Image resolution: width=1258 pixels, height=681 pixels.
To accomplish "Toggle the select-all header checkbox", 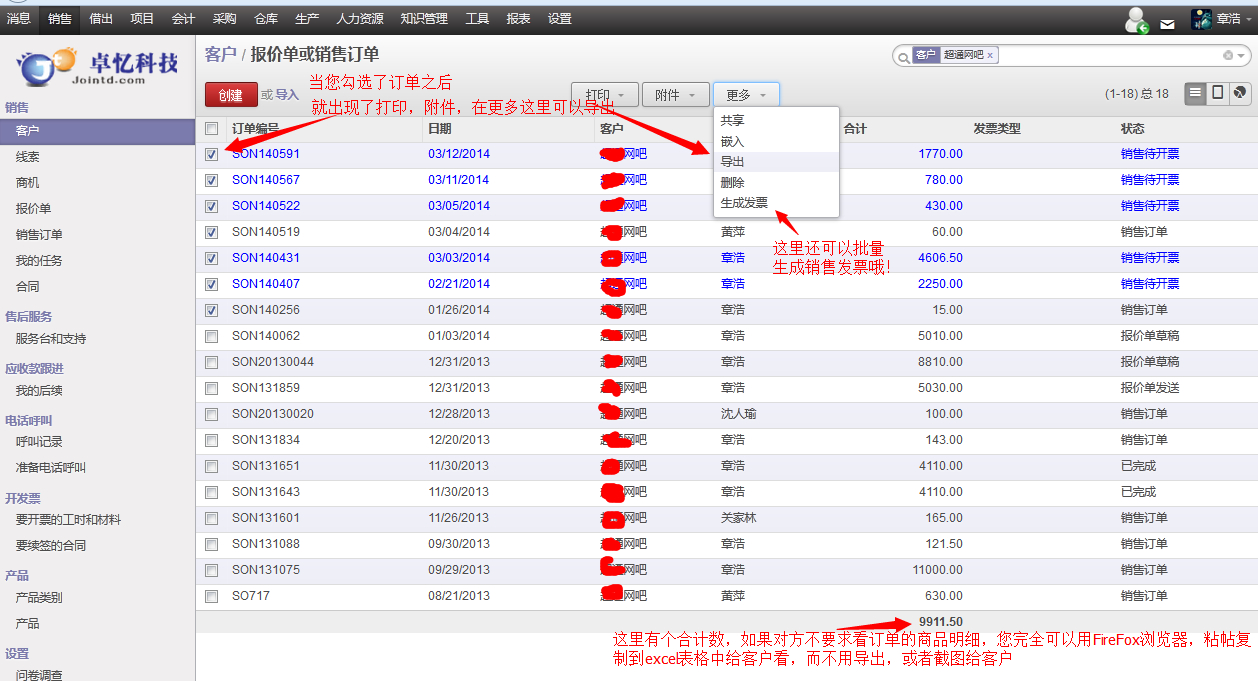I will [211, 129].
